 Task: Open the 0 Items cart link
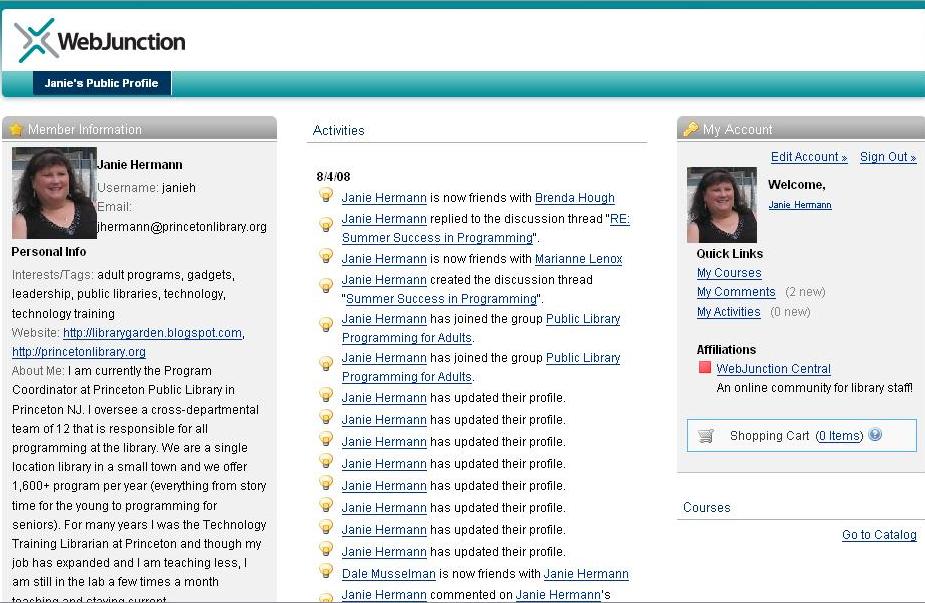[x=839, y=436]
